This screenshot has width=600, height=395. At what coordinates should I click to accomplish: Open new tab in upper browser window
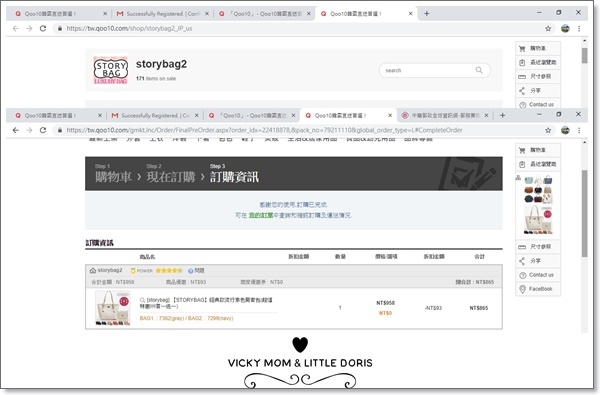click(427, 14)
